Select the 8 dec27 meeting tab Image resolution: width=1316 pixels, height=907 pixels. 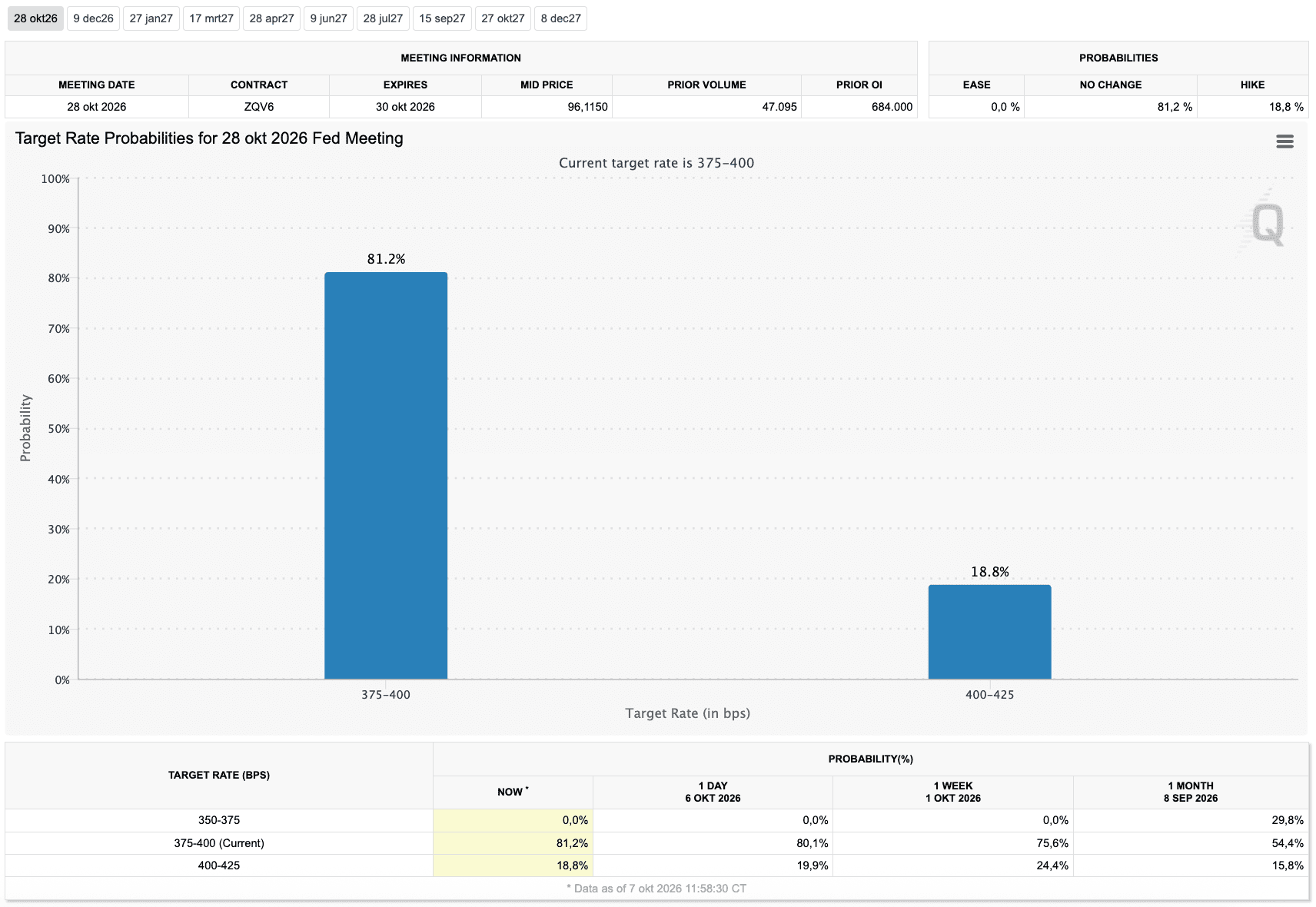click(x=560, y=18)
